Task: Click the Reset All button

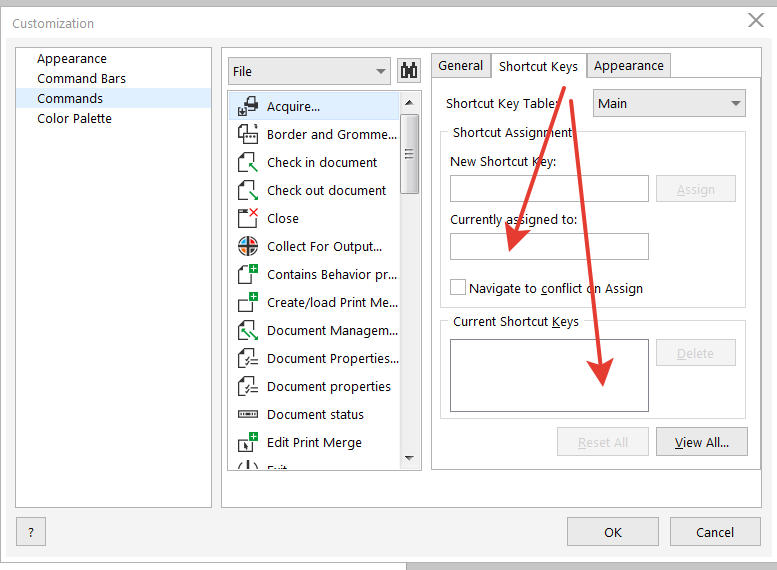Action: pyautogui.click(x=603, y=442)
